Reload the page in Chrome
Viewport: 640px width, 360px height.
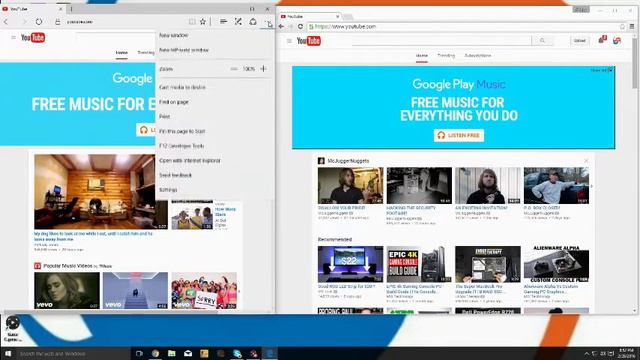point(300,27)
